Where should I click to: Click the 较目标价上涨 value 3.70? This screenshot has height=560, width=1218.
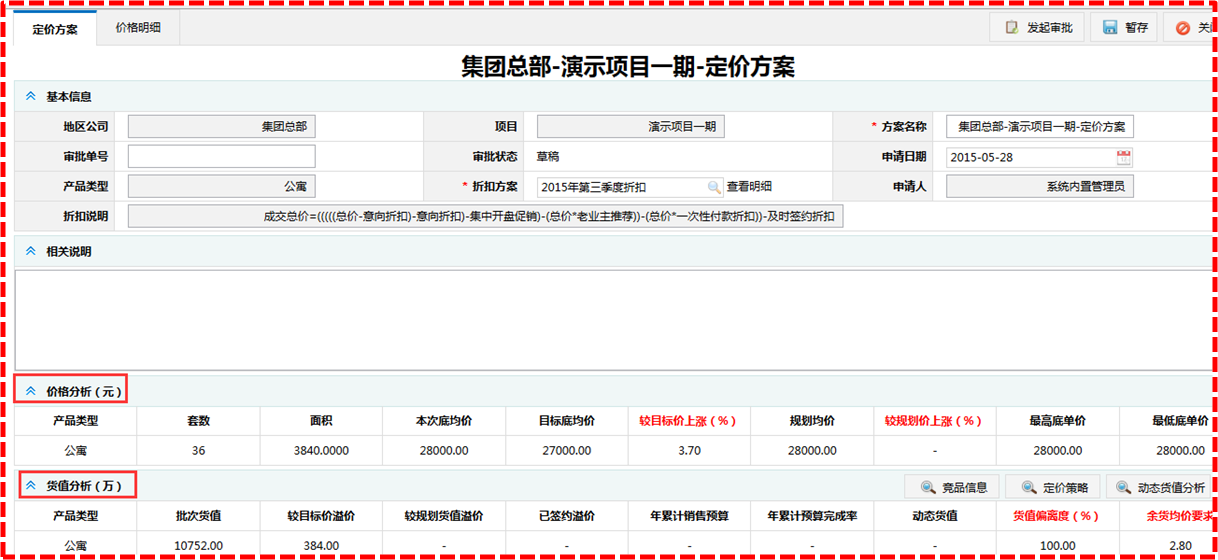point(688,451)
